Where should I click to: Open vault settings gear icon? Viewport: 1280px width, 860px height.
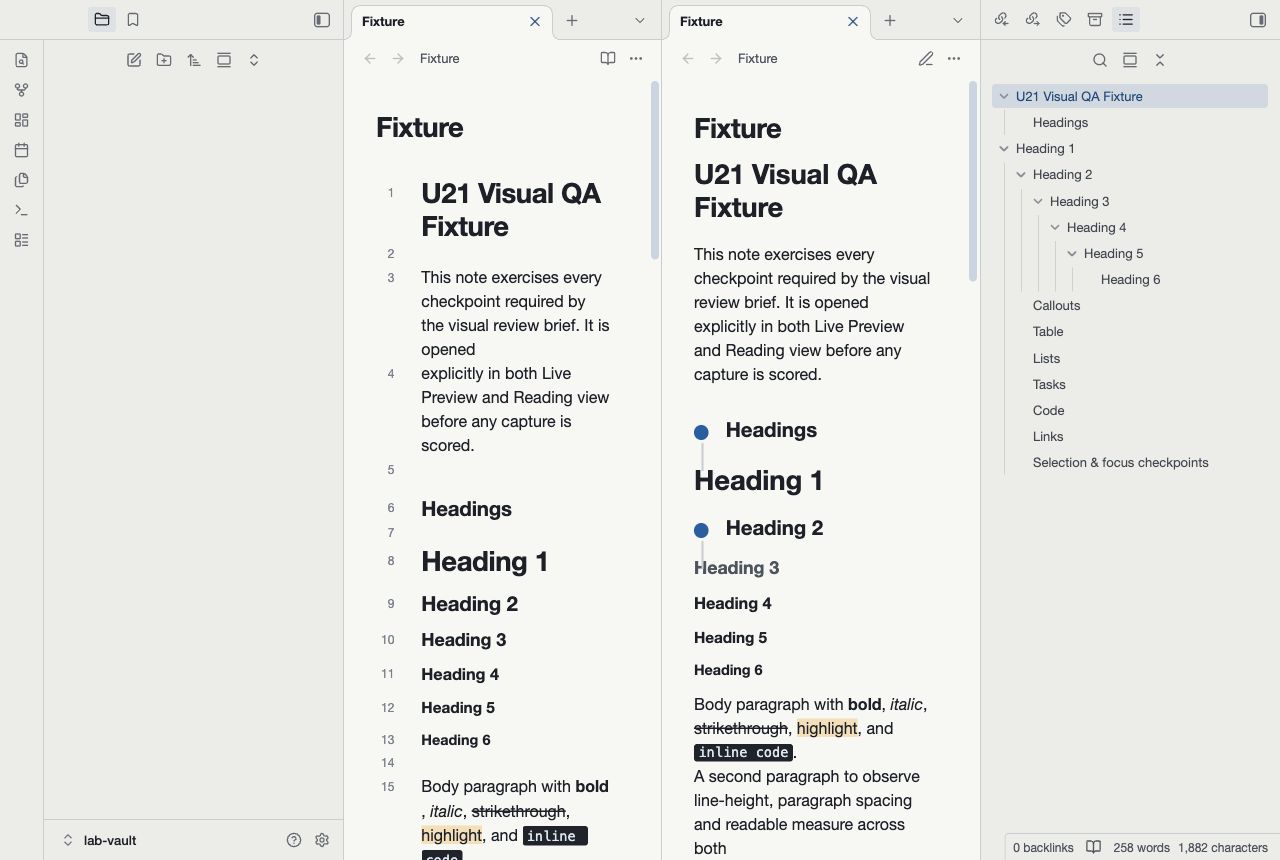click(322, 841)
